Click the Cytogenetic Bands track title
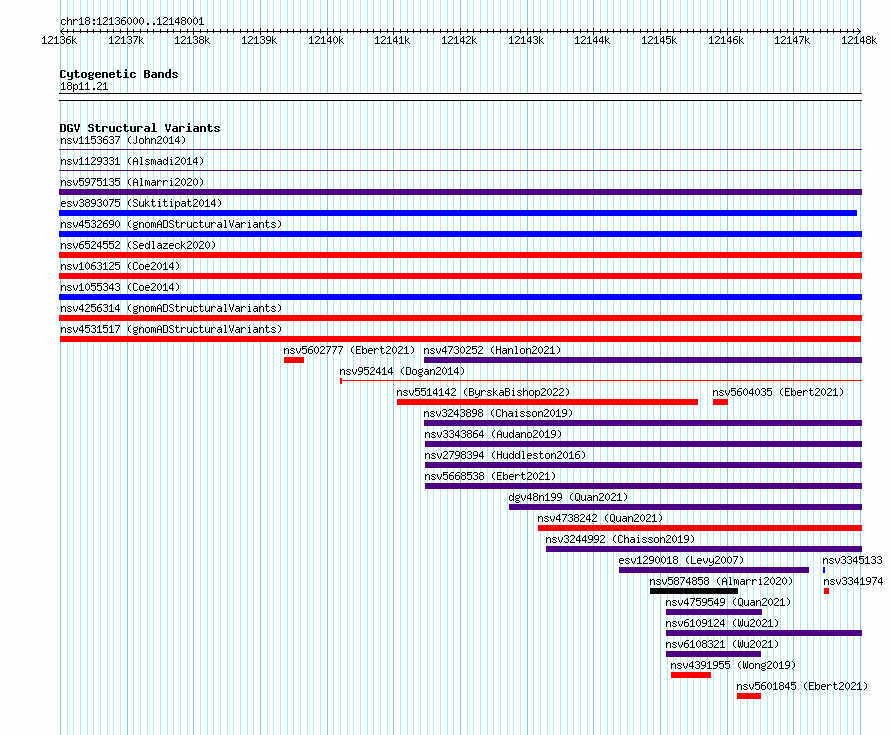Viewport: 890px width, 735px height. point(119,74)
